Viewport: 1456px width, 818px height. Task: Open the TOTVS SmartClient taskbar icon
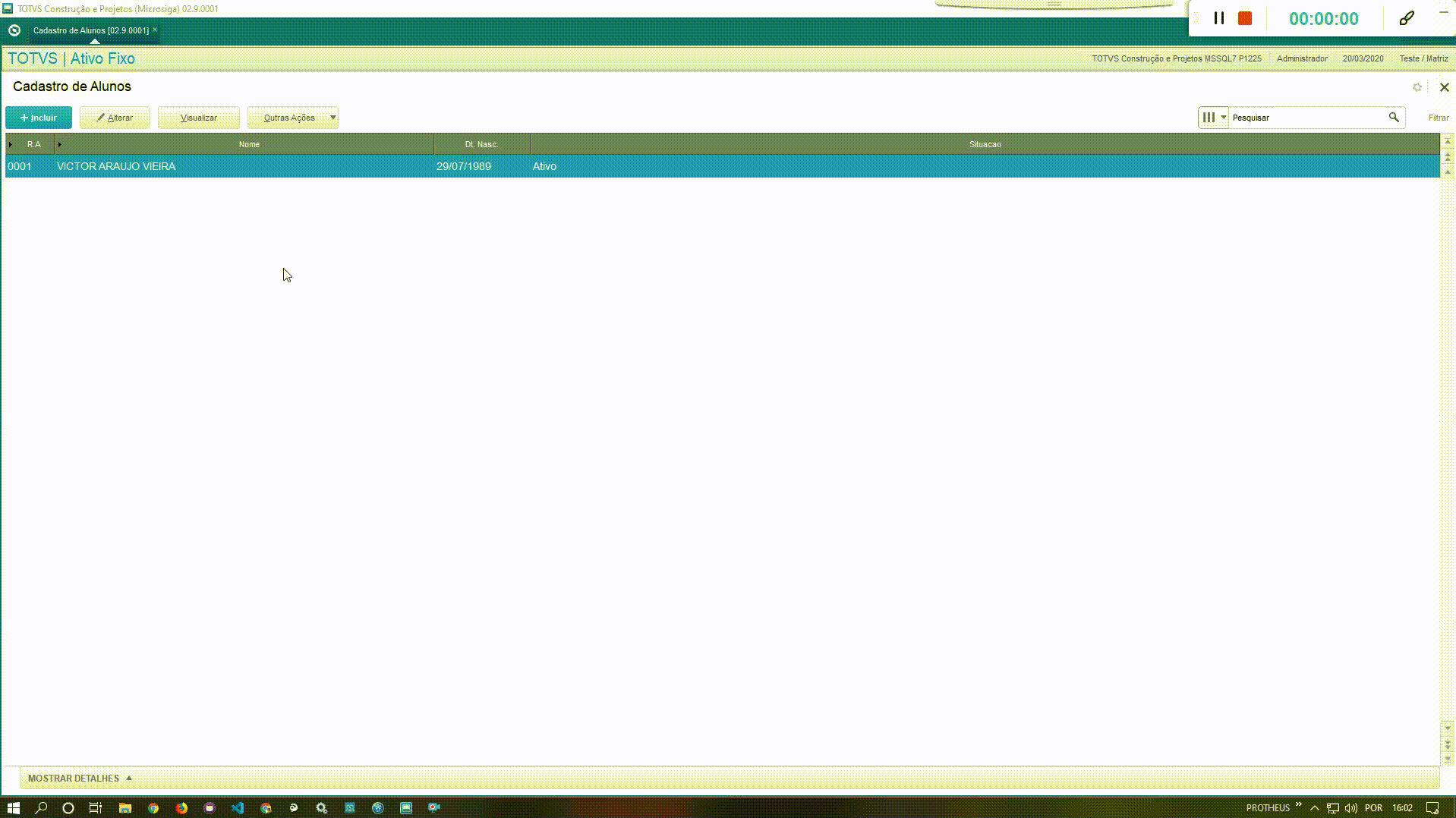[x=406, y=808]
